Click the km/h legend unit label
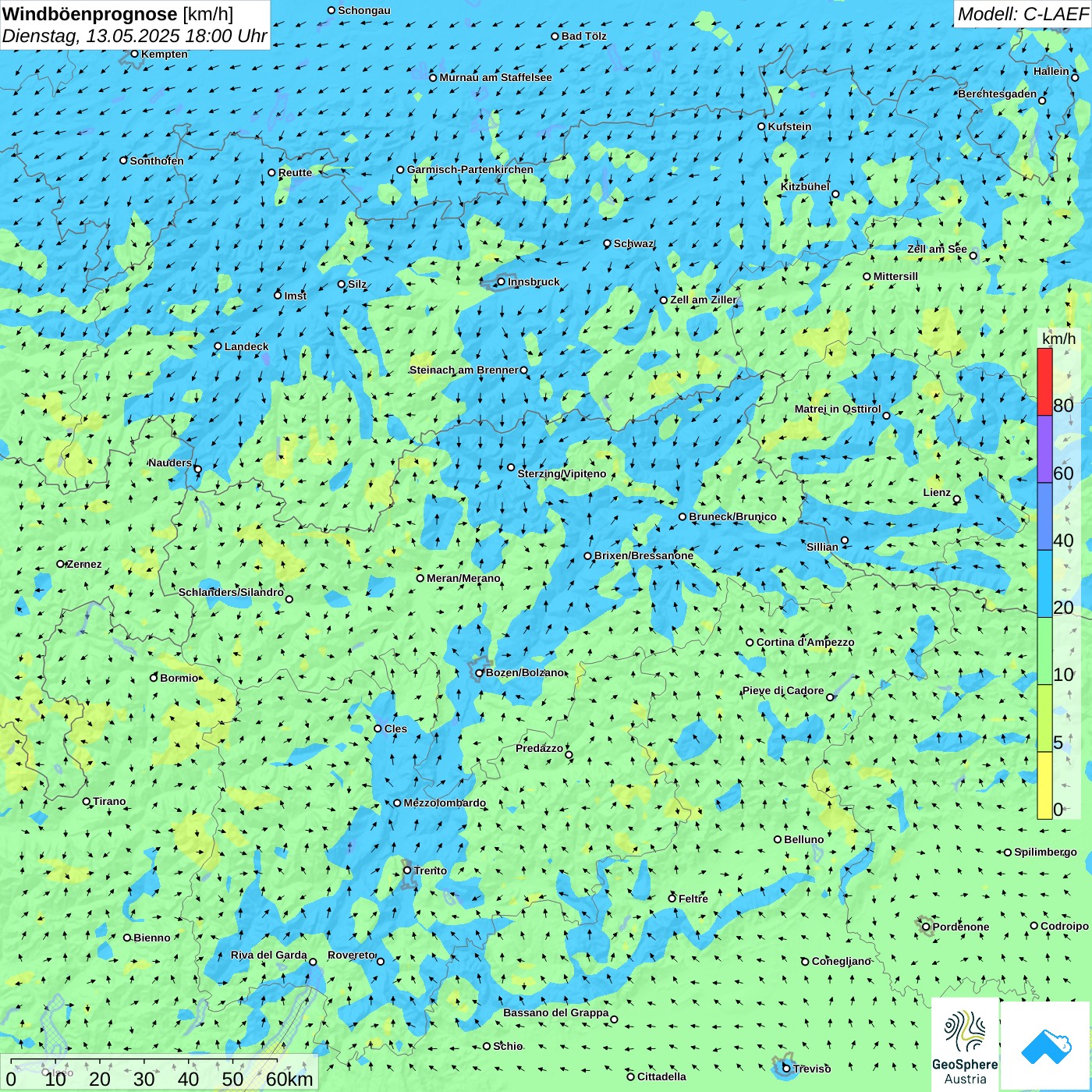Image resolution: width=1092 pixels, height=1092 pixels. pyautogui.click(x=1058, y=339)
